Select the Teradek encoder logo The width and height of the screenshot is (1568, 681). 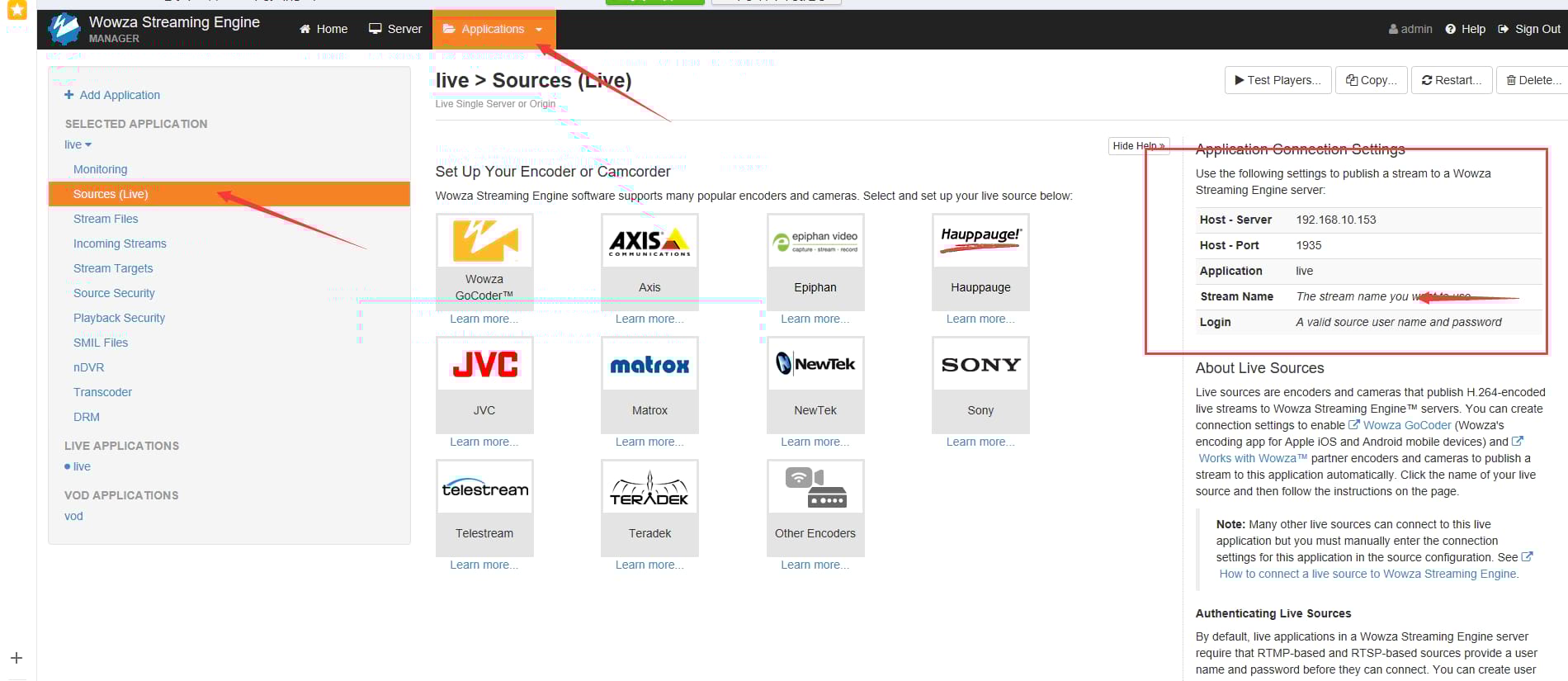click(649, 487)
